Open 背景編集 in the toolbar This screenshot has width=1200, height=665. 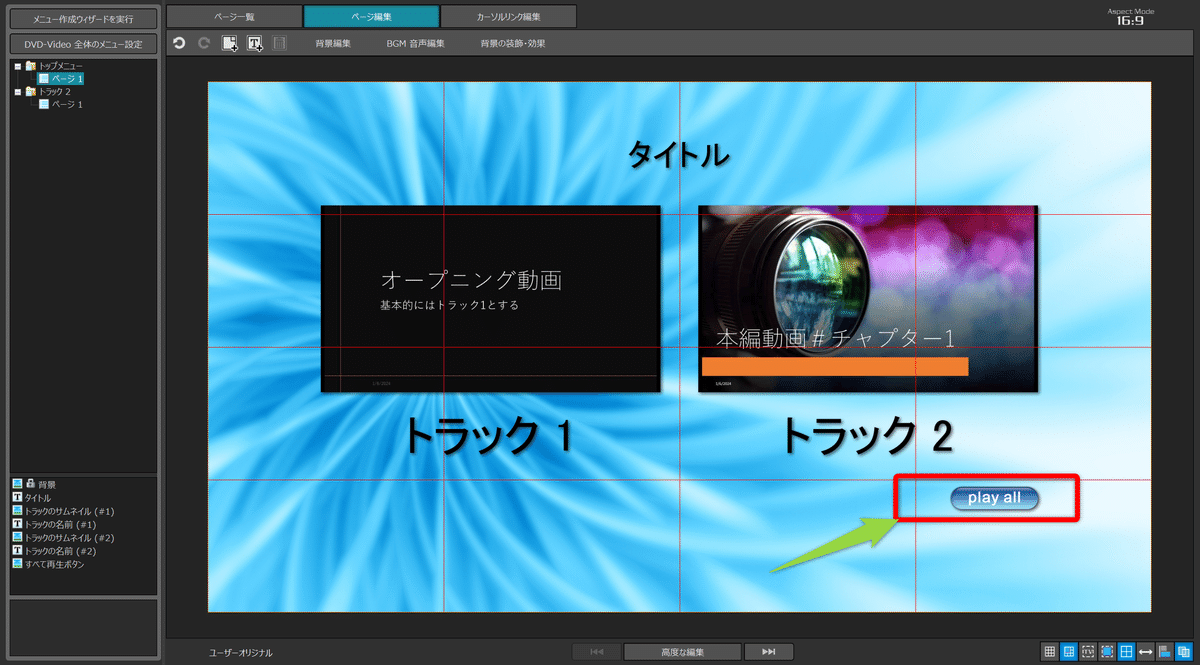(333, 44)
